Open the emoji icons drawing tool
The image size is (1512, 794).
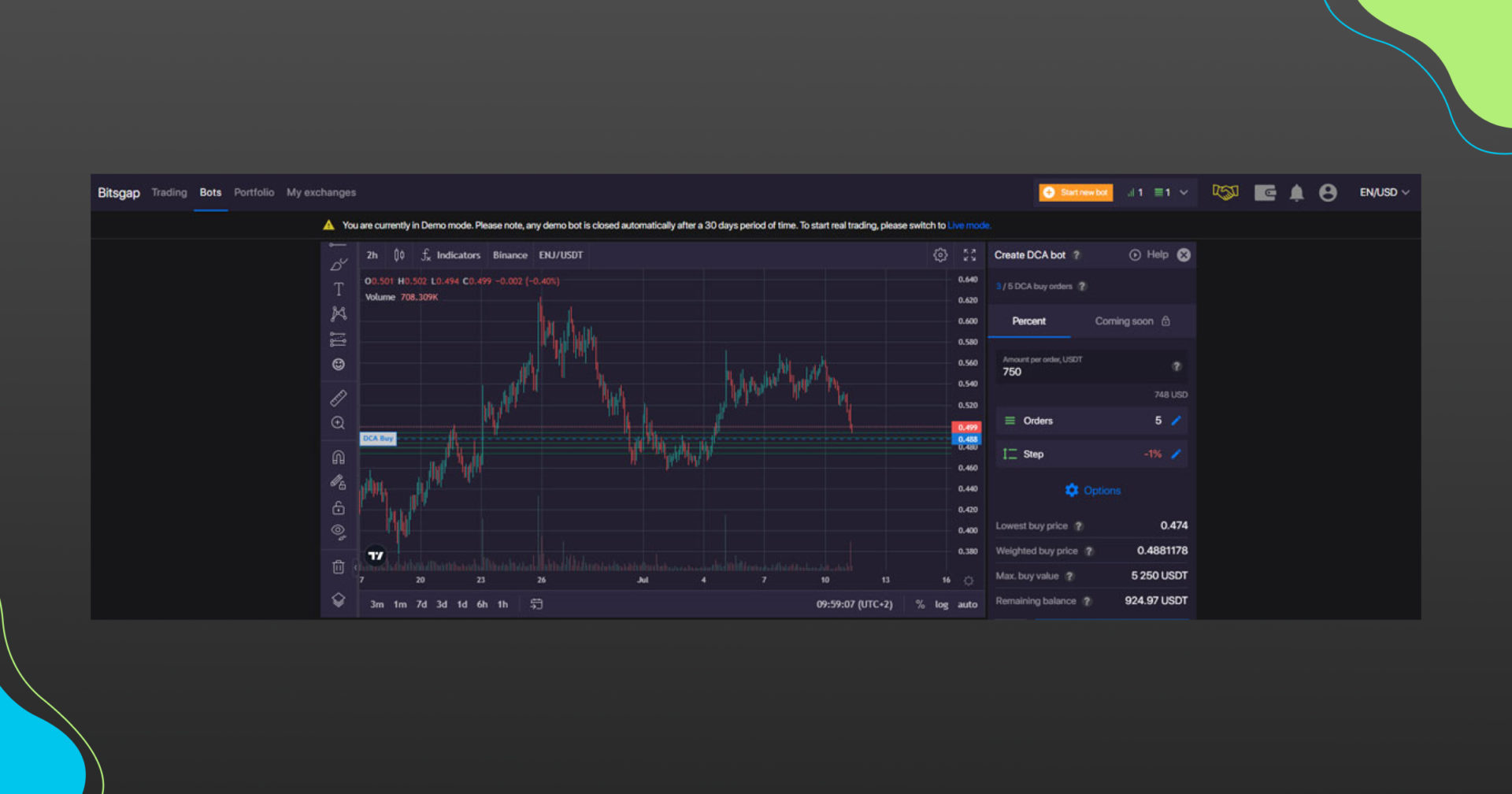[339, 365]
